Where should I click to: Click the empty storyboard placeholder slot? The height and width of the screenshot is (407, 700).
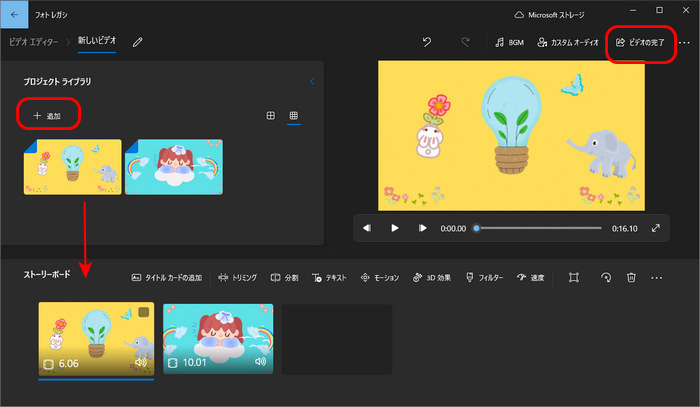337,339
